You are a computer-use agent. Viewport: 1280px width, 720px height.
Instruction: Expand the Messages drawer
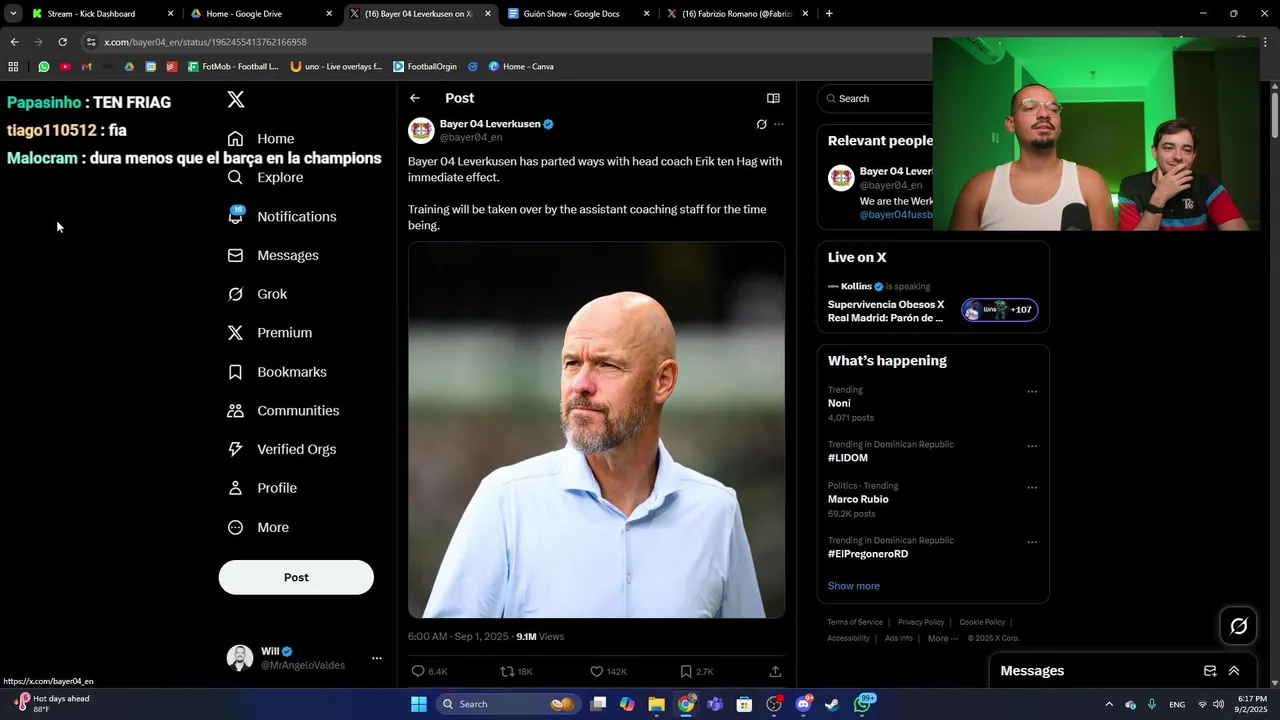(1234, 671)
